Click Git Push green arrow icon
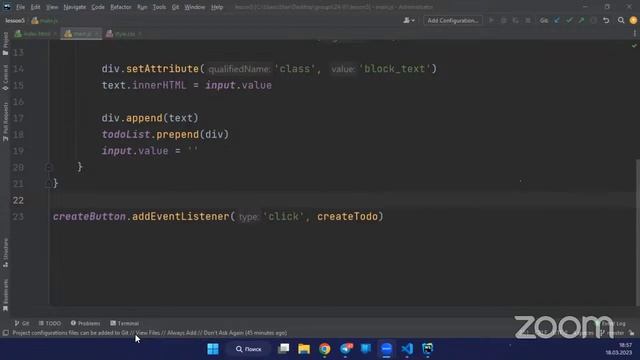 (x=581, y=20)
